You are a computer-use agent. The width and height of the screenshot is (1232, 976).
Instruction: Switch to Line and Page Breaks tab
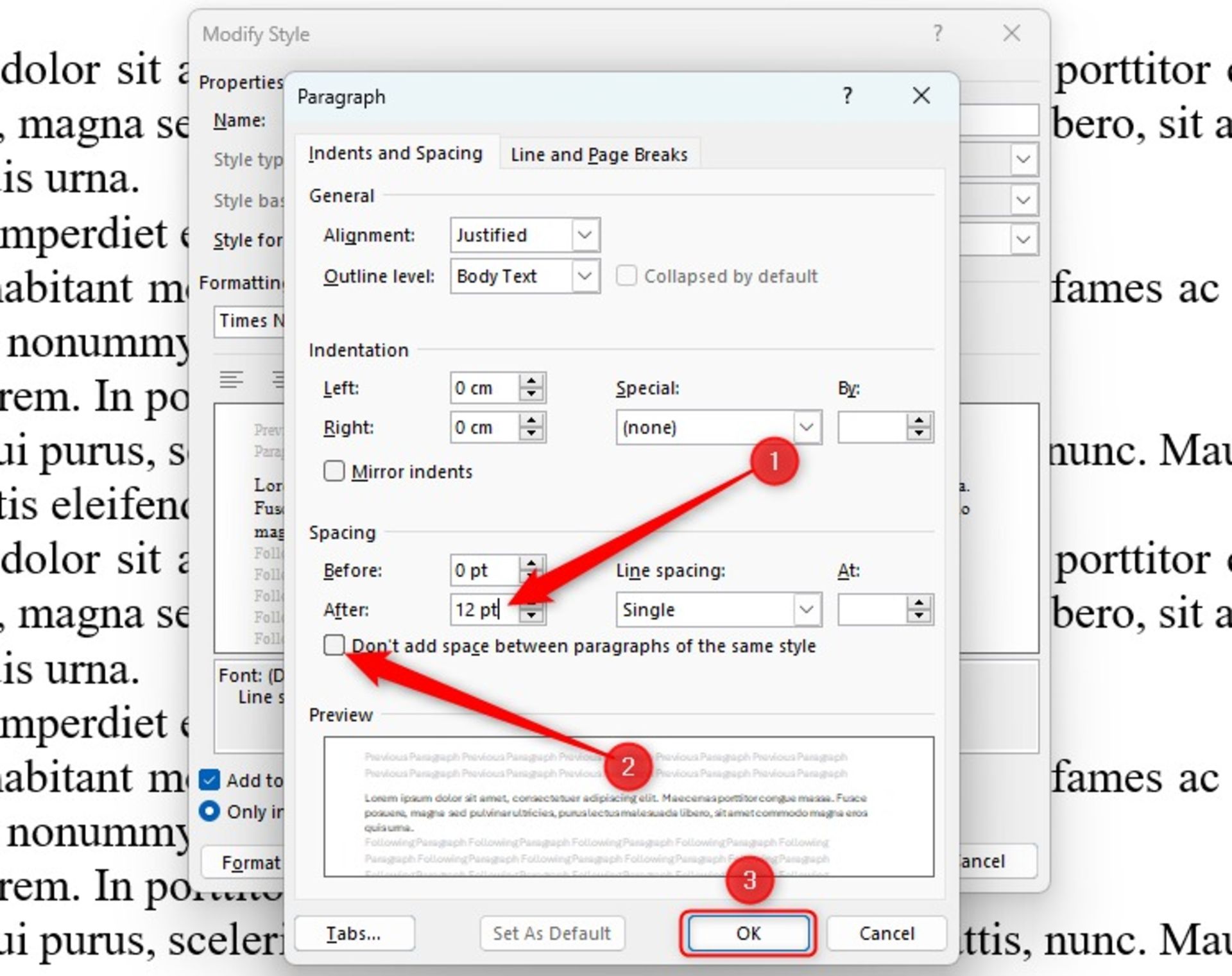(599, 155)
